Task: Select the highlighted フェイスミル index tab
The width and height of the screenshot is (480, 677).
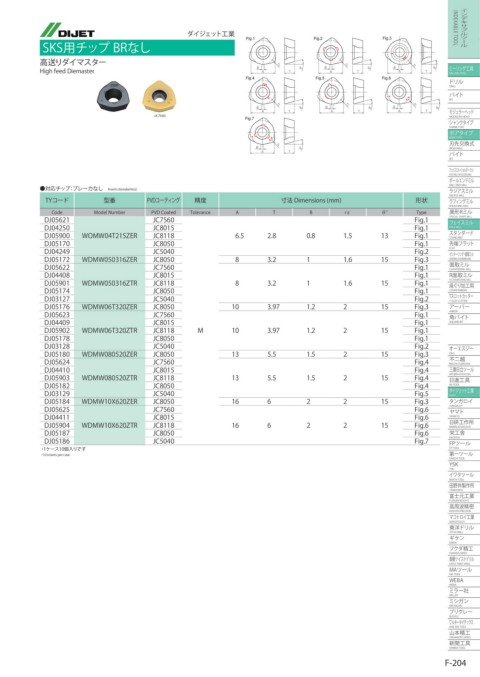Action: pyautogui.click(x=464, y=224)
